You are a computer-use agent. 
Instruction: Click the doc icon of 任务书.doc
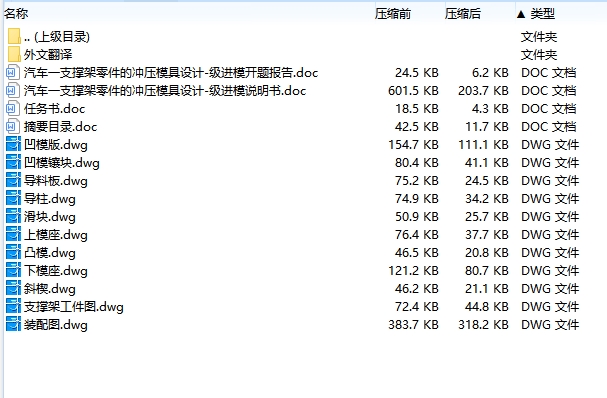pos(13,108)
